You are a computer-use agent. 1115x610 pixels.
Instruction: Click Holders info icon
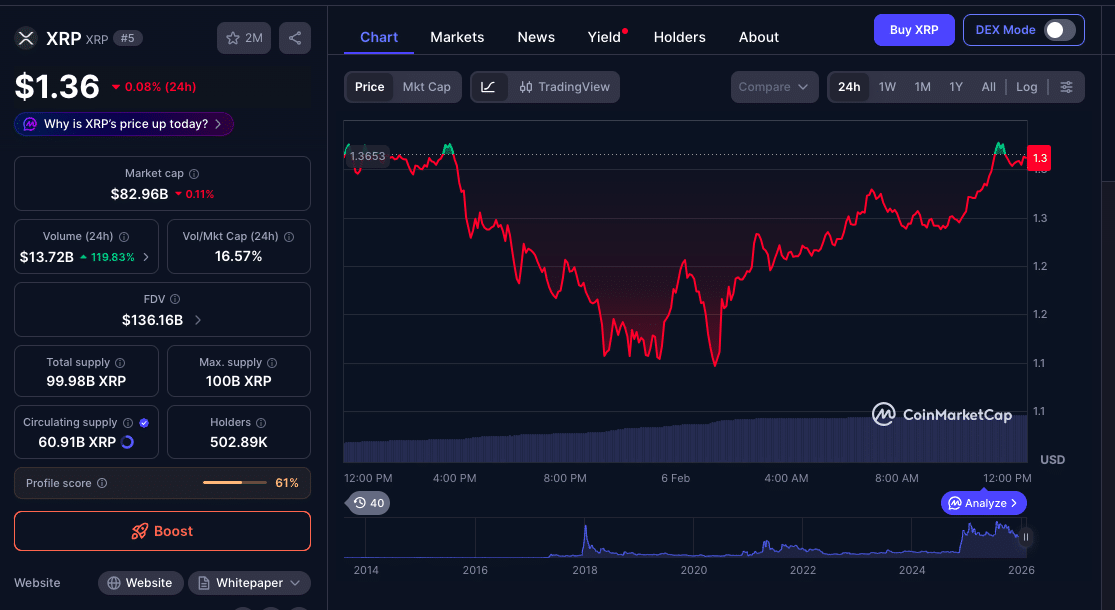(x=261, y=422)
